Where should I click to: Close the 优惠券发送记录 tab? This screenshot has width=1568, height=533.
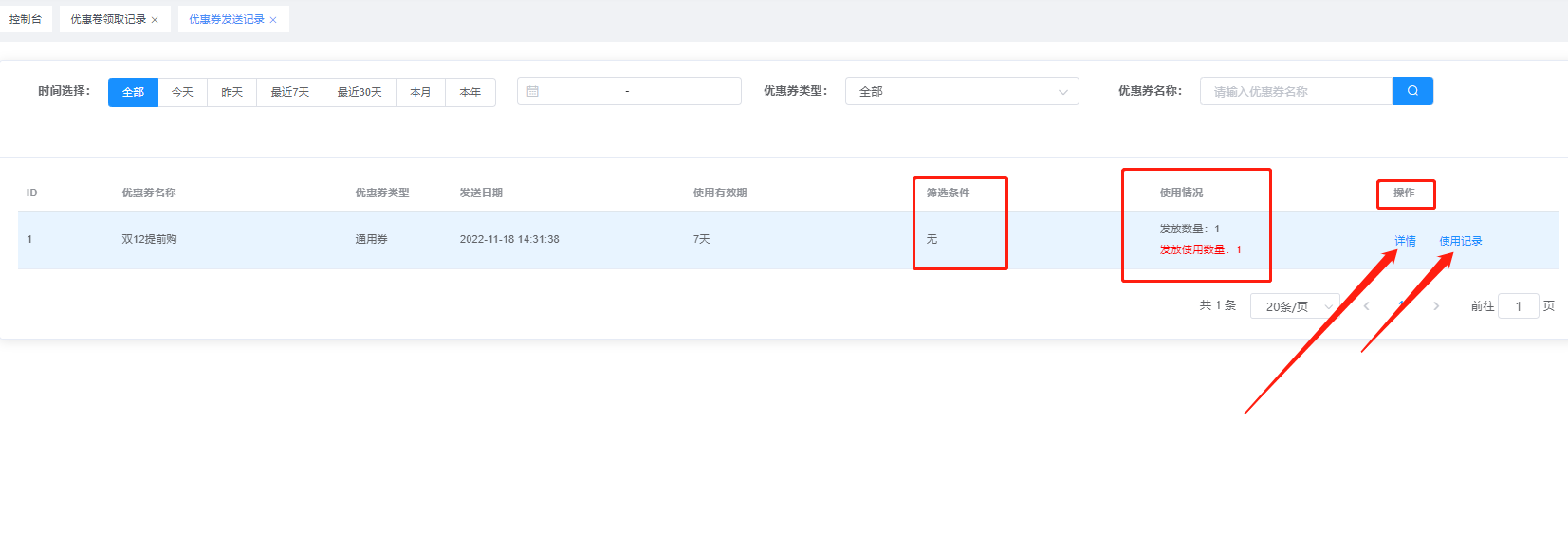coord(273,20)
